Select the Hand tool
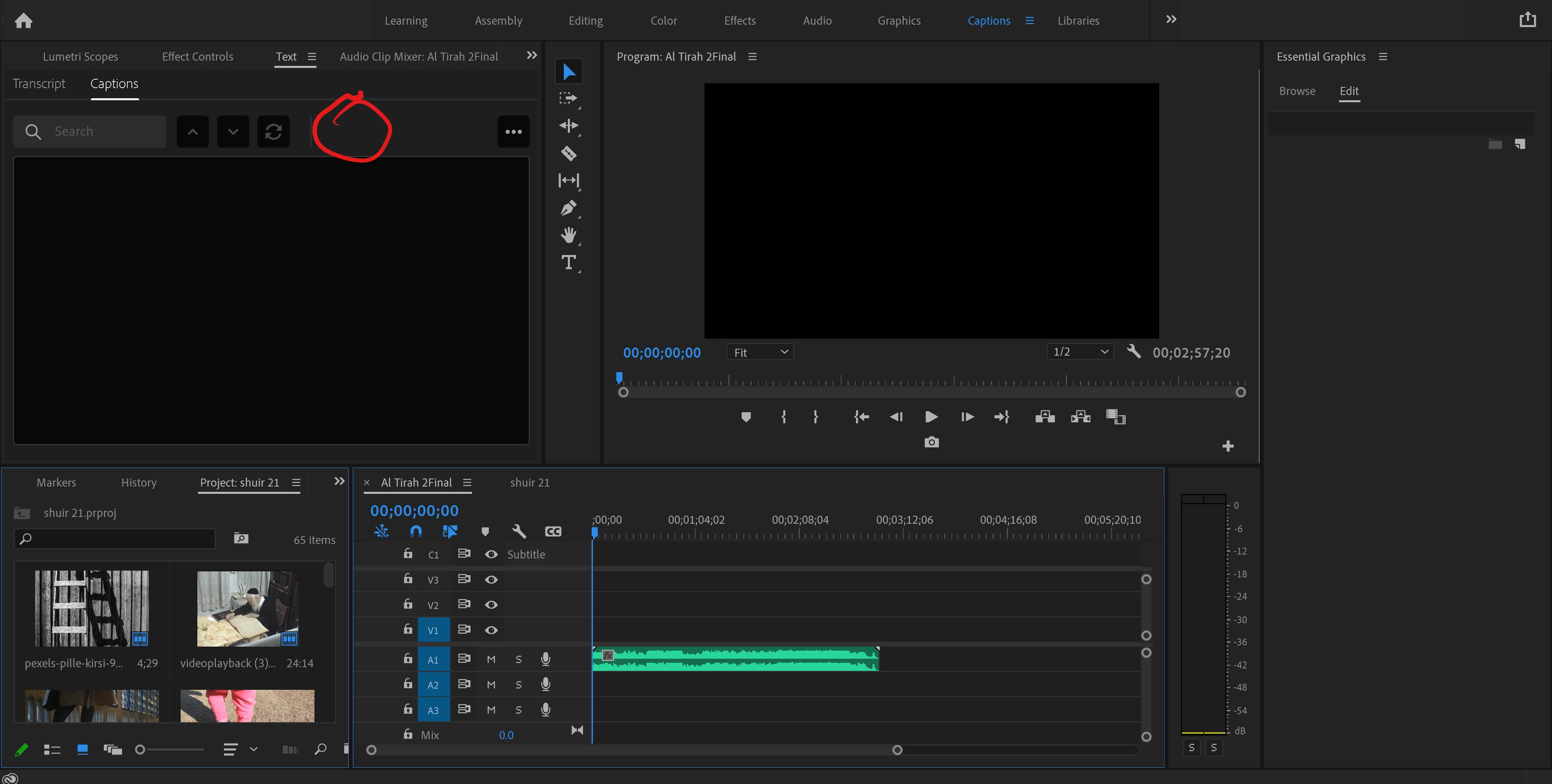This screenshot has width=1552, height=784. point(568,236)
